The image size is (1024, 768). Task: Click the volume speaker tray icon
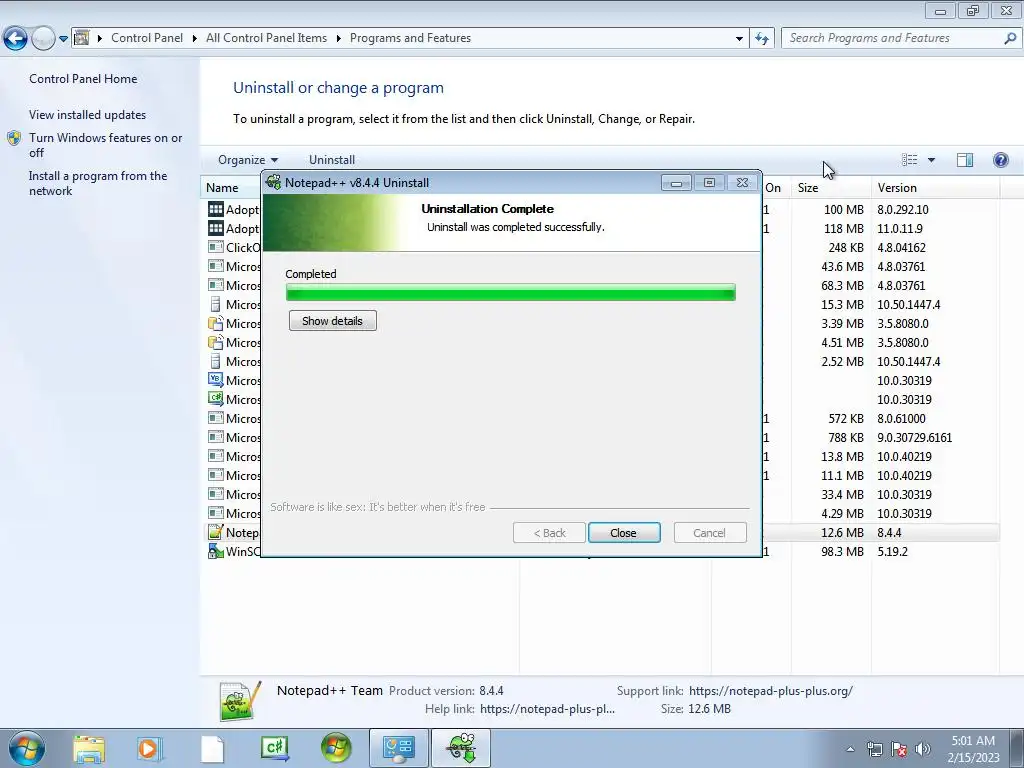(x=922, y=749)
